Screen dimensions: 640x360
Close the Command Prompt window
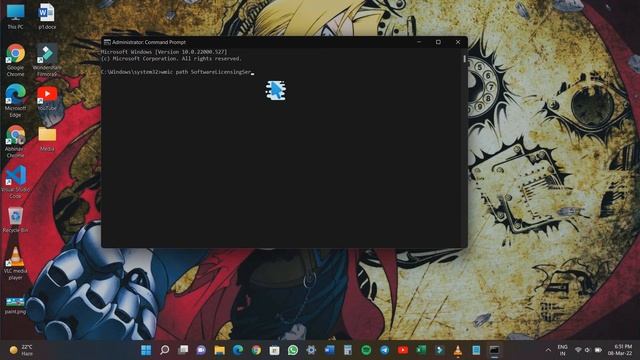tap(458, 42)
